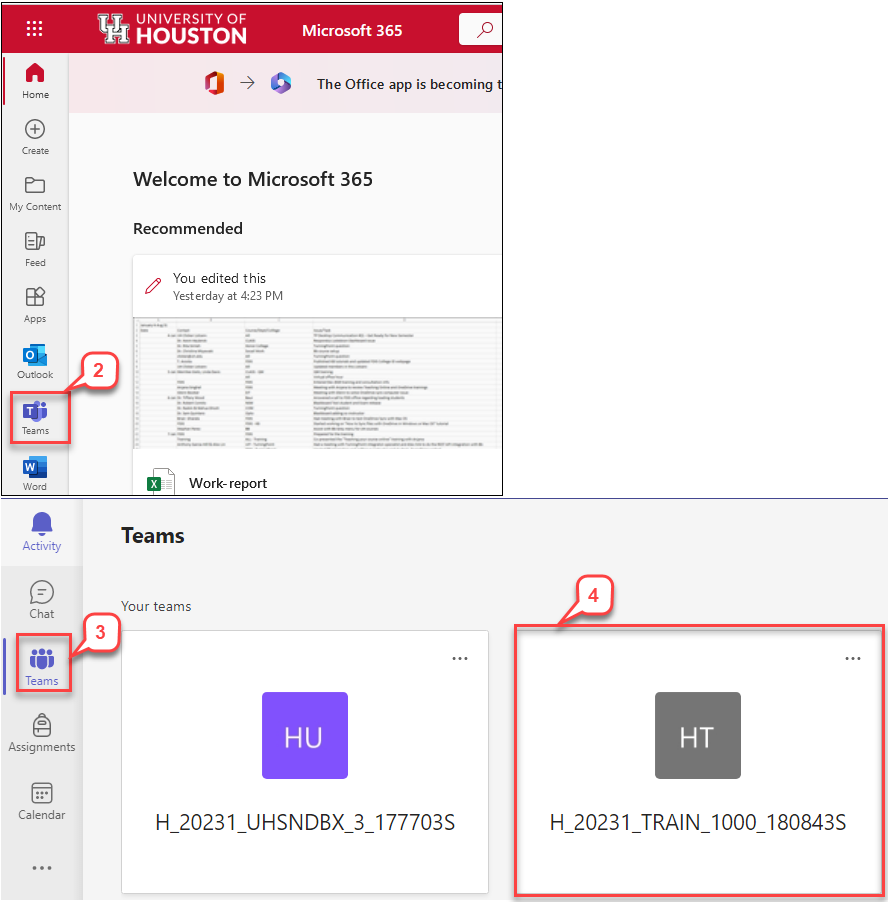
Task: Click 'You edited this' activity text
Action: (219, 278)
